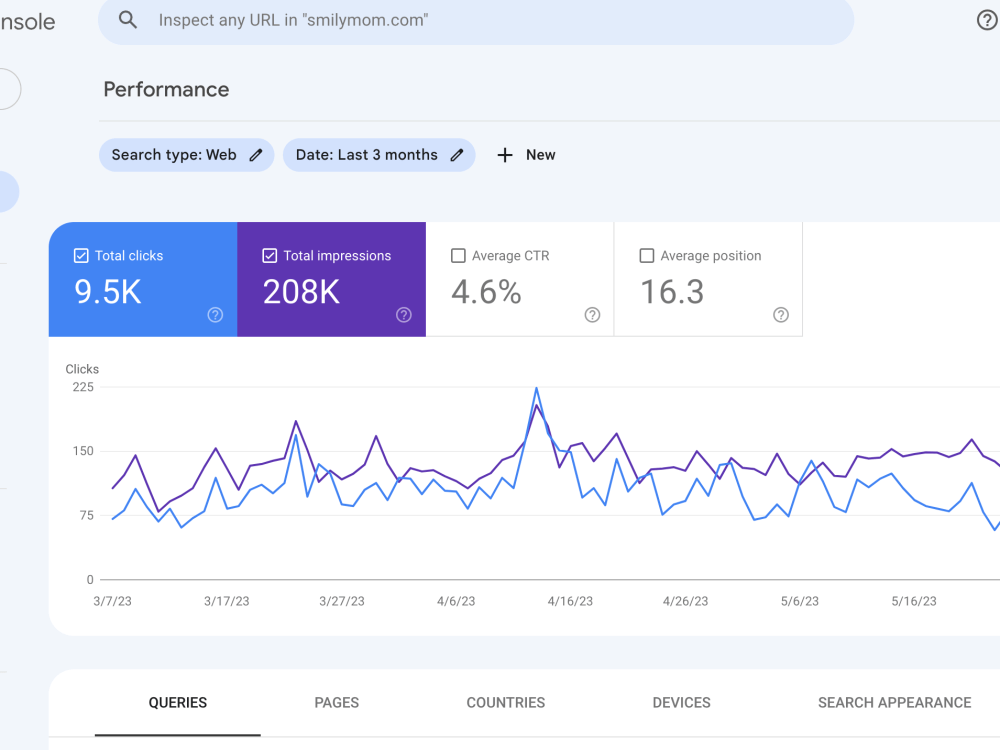Click the 16.3 average position value

[672, 292]
